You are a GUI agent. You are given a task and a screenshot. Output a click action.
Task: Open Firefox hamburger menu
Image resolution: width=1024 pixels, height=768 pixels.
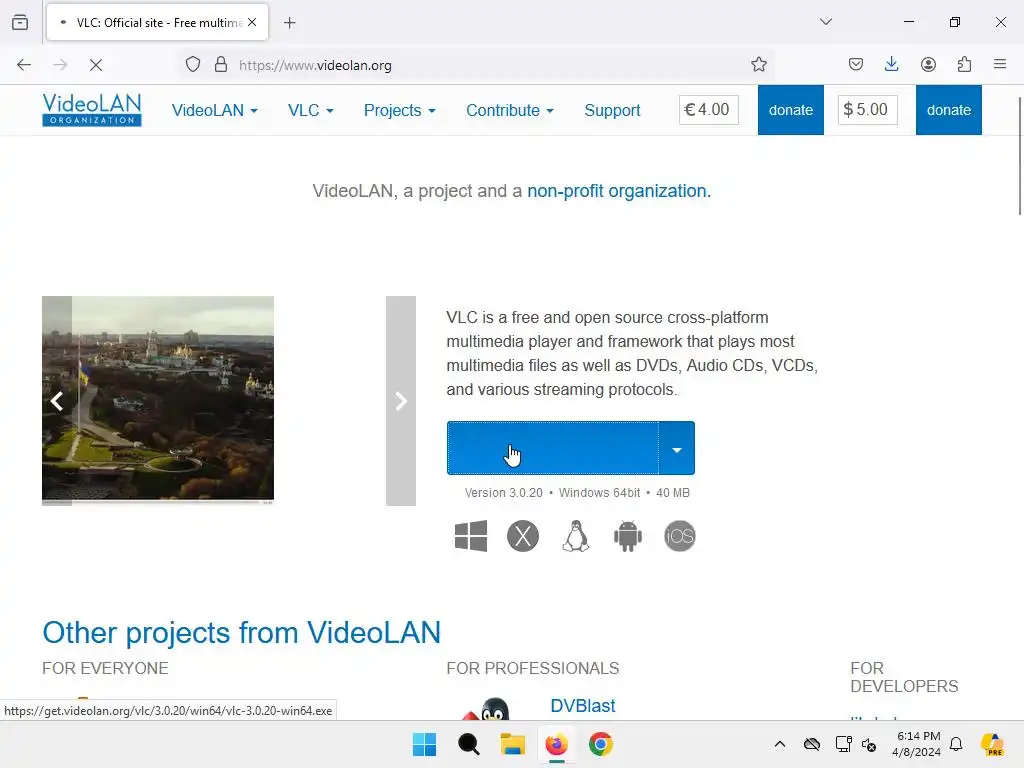tap(1000, 64)
